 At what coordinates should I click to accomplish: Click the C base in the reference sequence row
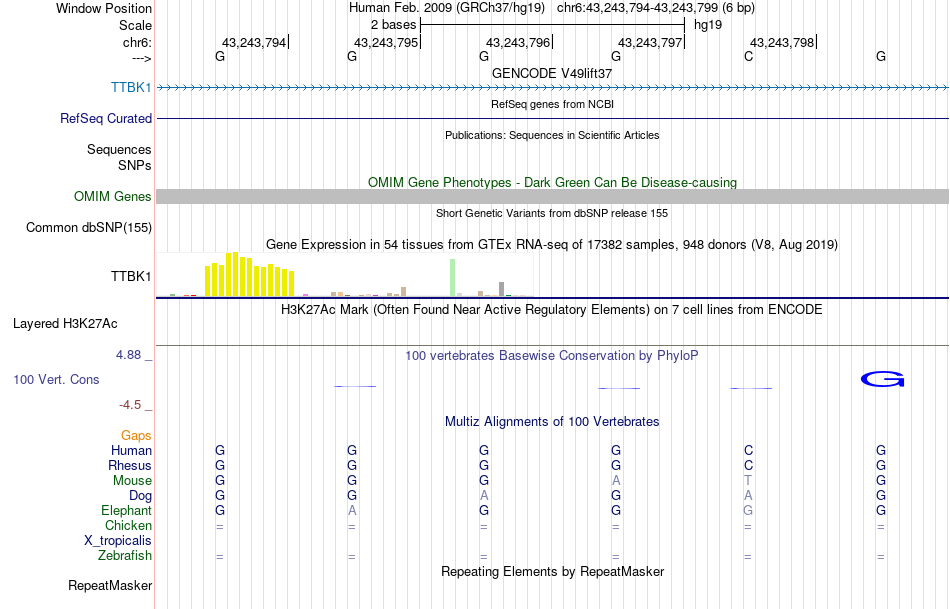748,56
